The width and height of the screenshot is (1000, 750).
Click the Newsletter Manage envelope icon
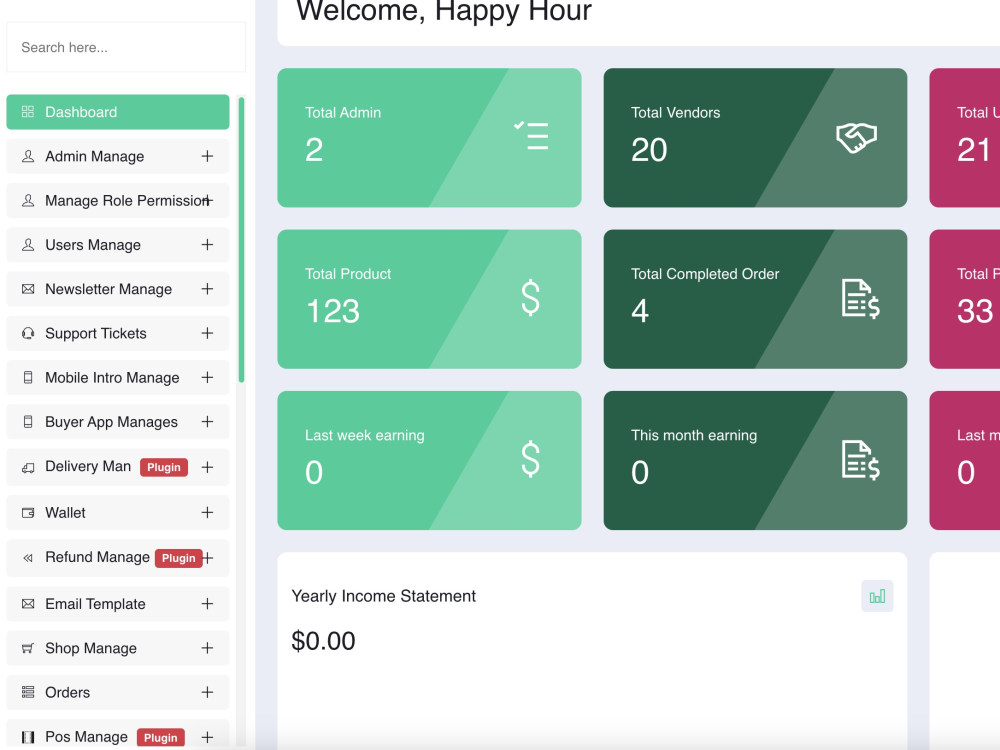tap(27, 289)
